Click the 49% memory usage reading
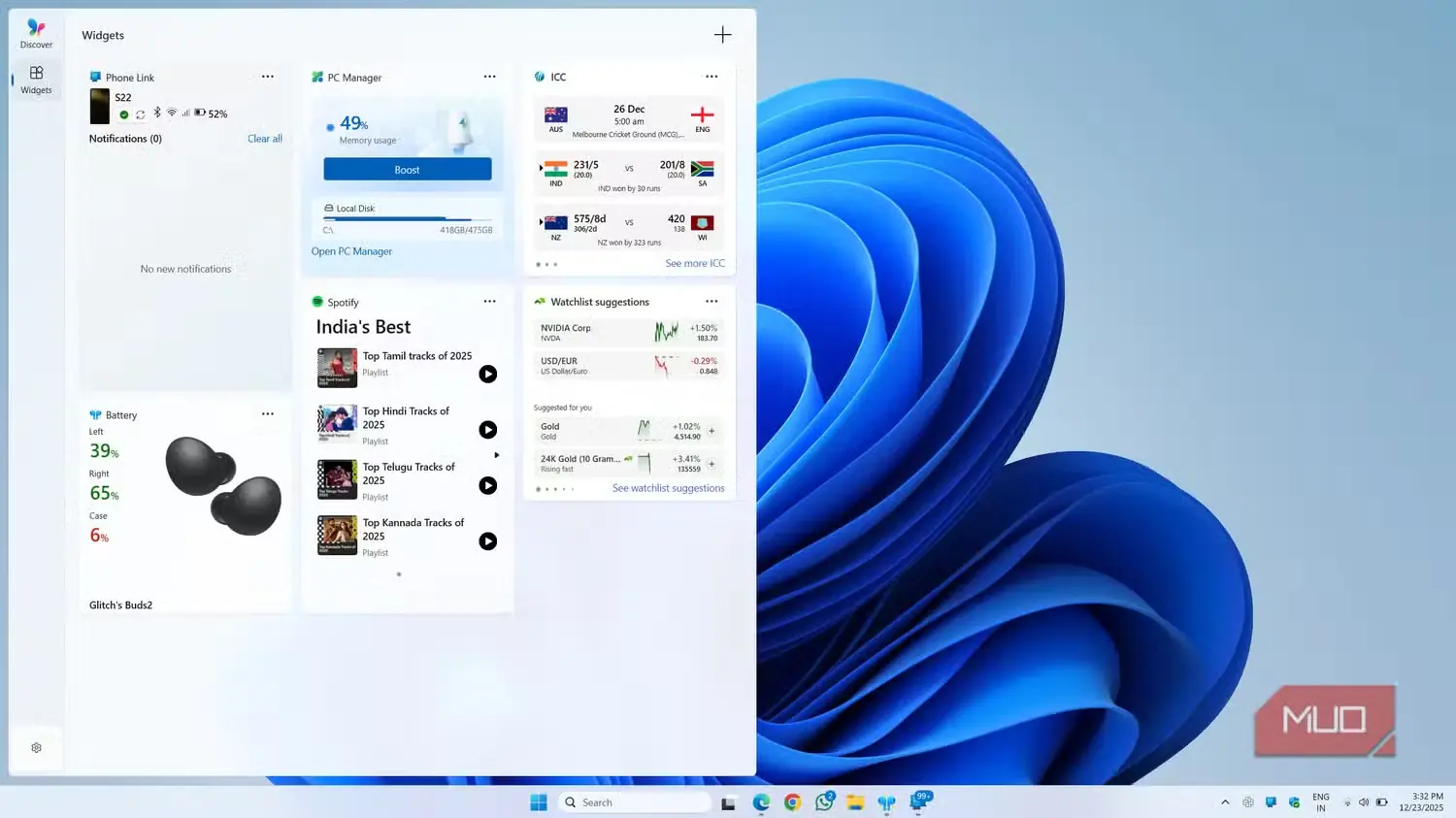 (353, 124)
